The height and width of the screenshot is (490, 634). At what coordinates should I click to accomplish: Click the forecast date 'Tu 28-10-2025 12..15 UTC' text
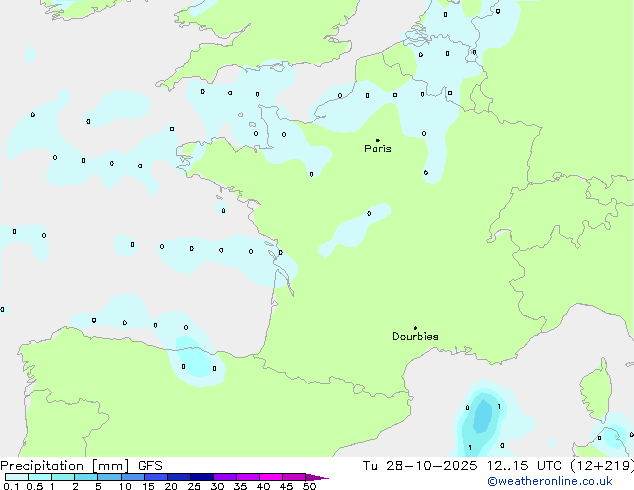[462, 466]
